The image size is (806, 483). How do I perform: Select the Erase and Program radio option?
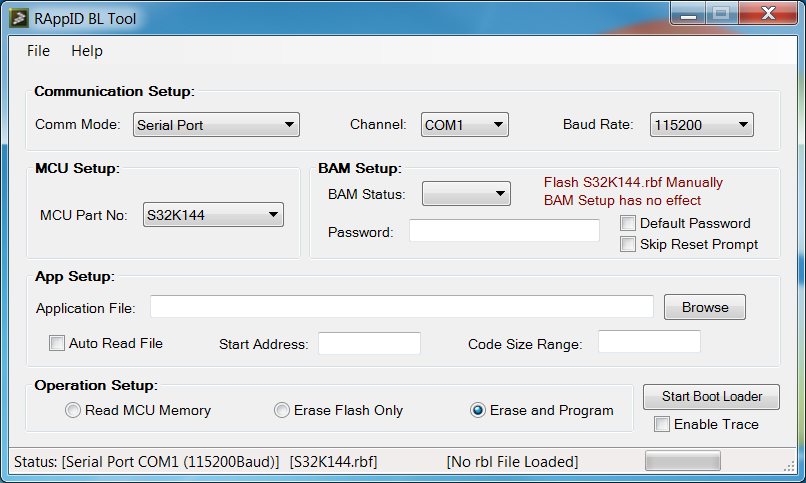pyautogui.click(x=478, y=410)
